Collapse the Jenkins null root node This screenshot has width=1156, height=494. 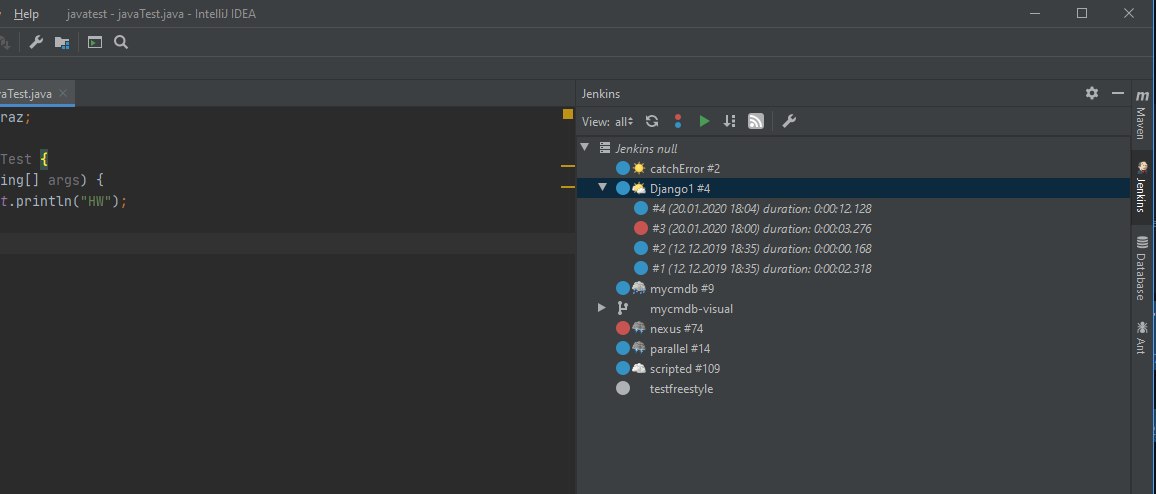click(x=585, y=147)
